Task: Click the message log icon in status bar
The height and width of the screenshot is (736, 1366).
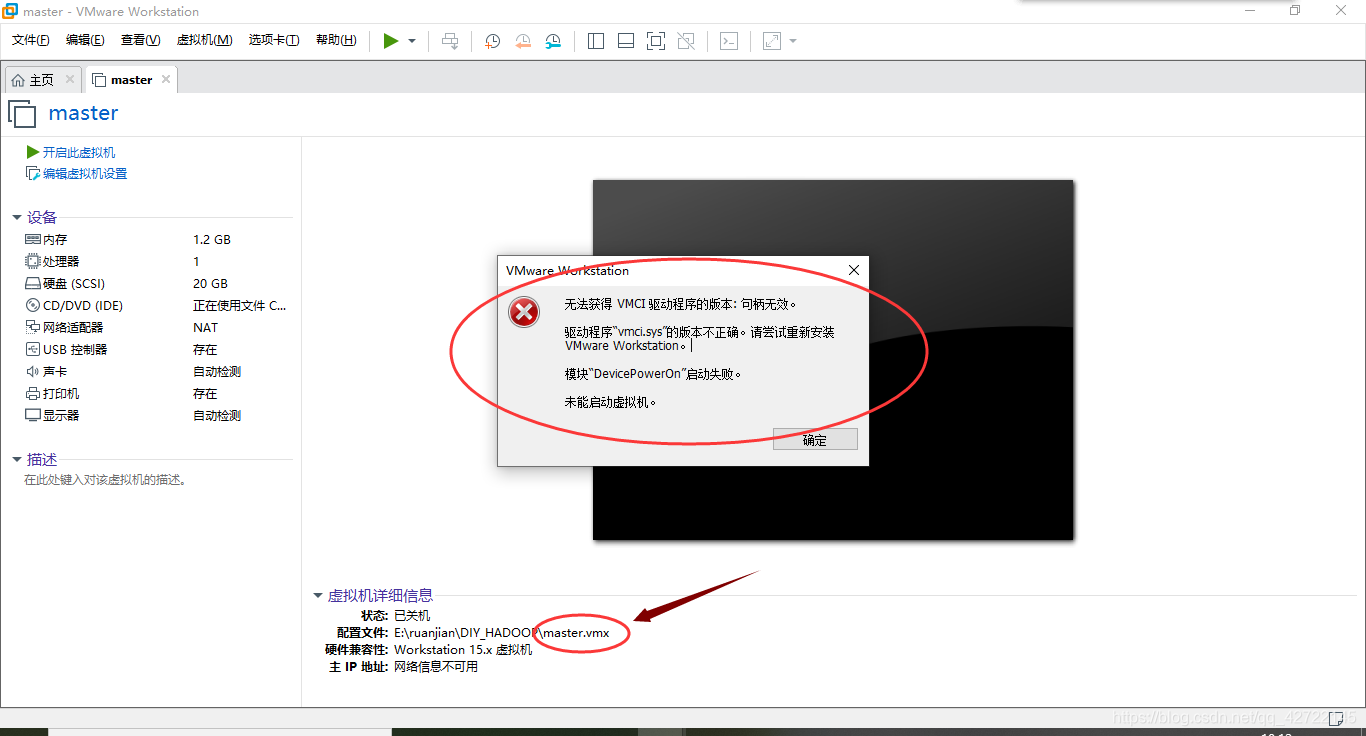Action: pyautogui.click(x=1336, y=719)
